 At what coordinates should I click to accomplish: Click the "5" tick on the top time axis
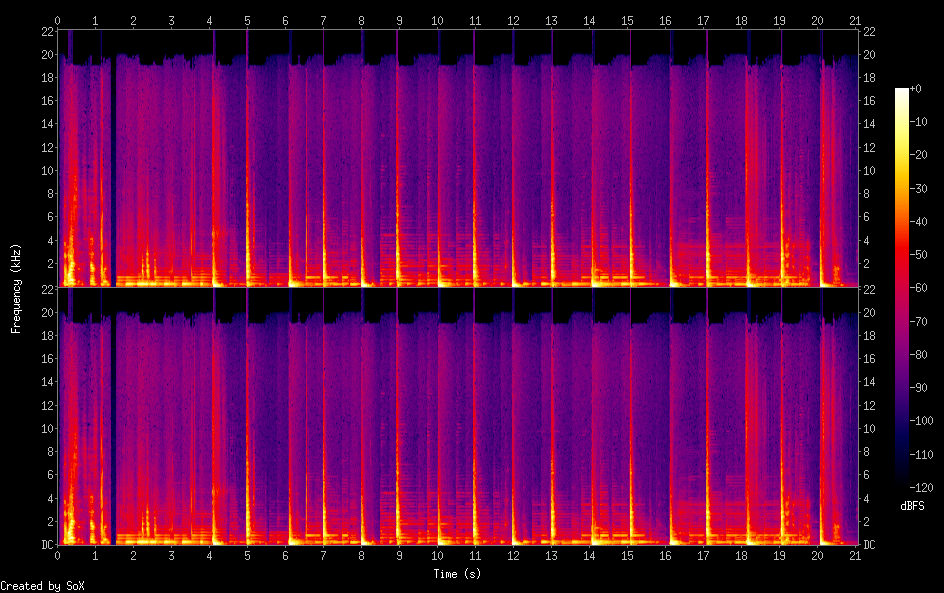coord(247,20)
